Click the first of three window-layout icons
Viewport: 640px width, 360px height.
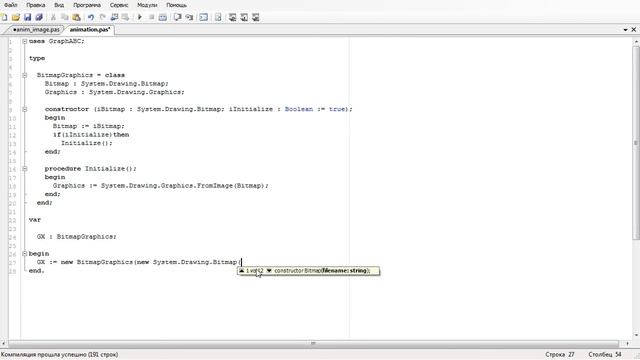click(232, 17)
